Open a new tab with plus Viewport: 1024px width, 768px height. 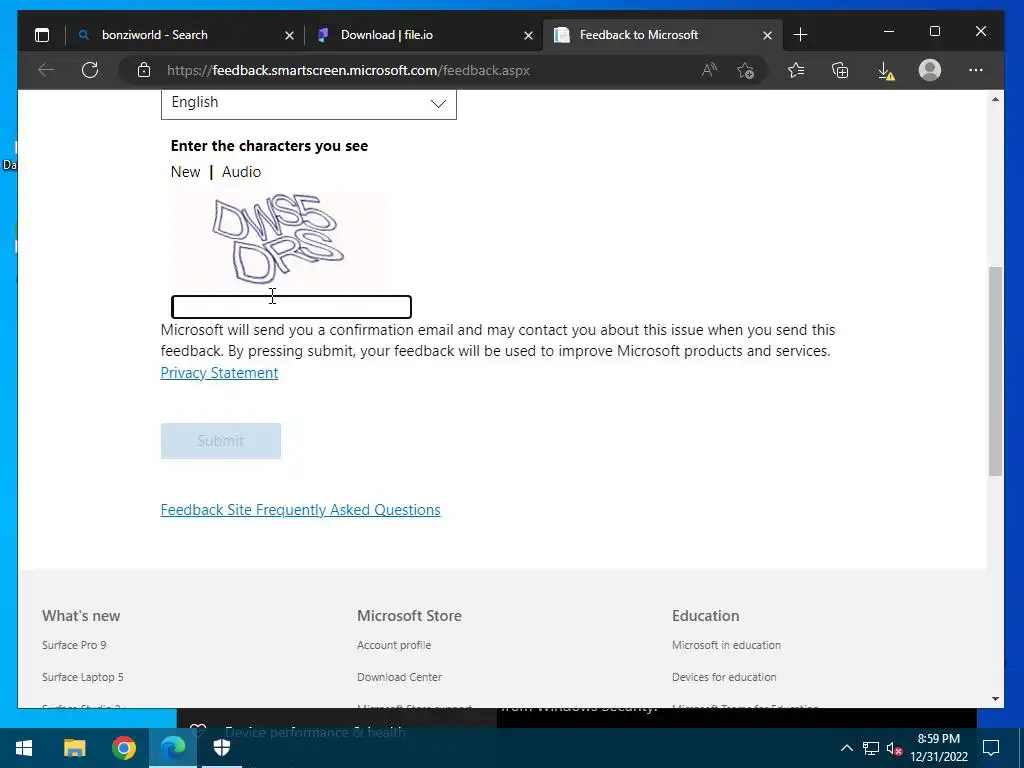click(800, 35)
